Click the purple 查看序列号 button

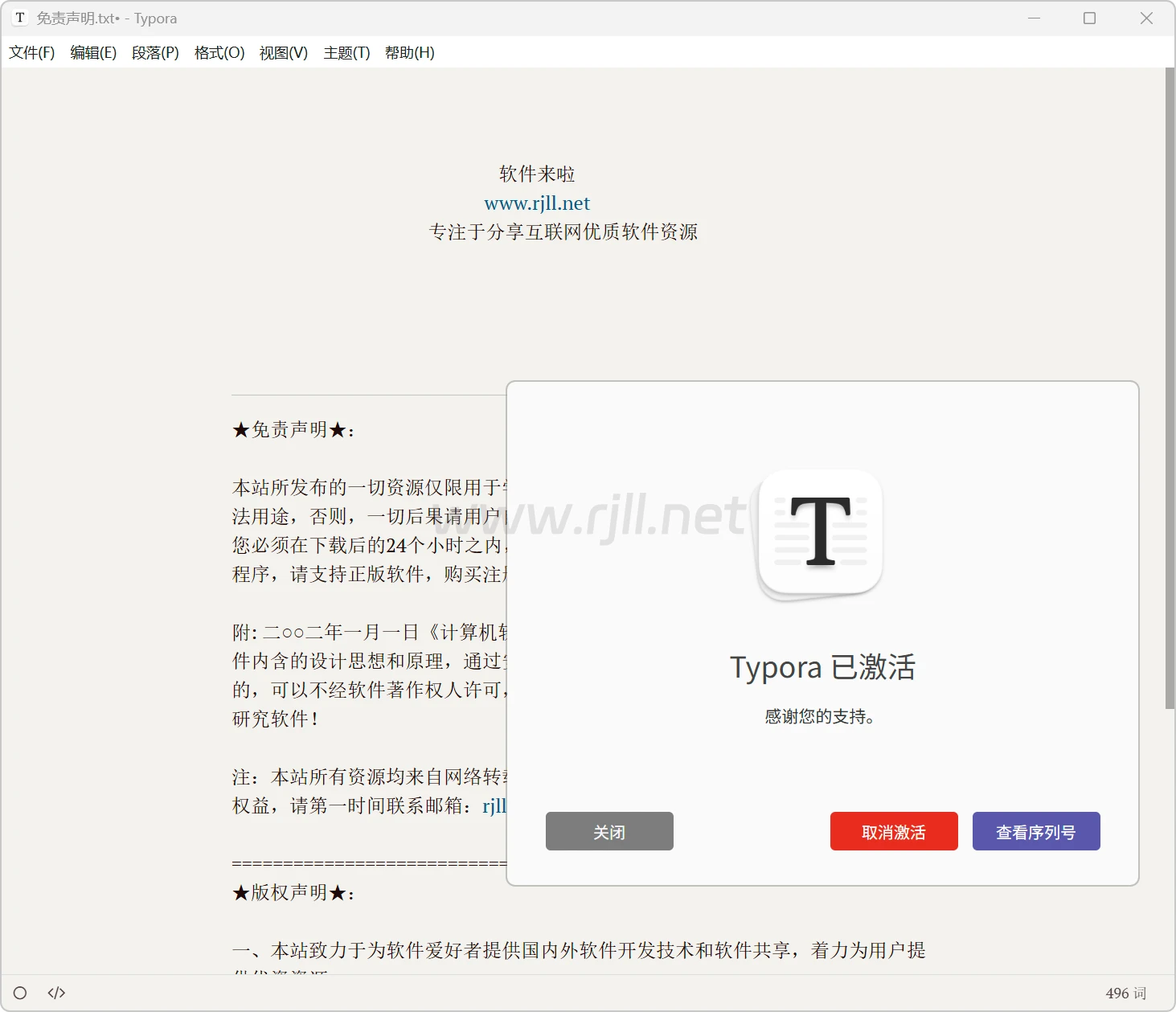1035,831
